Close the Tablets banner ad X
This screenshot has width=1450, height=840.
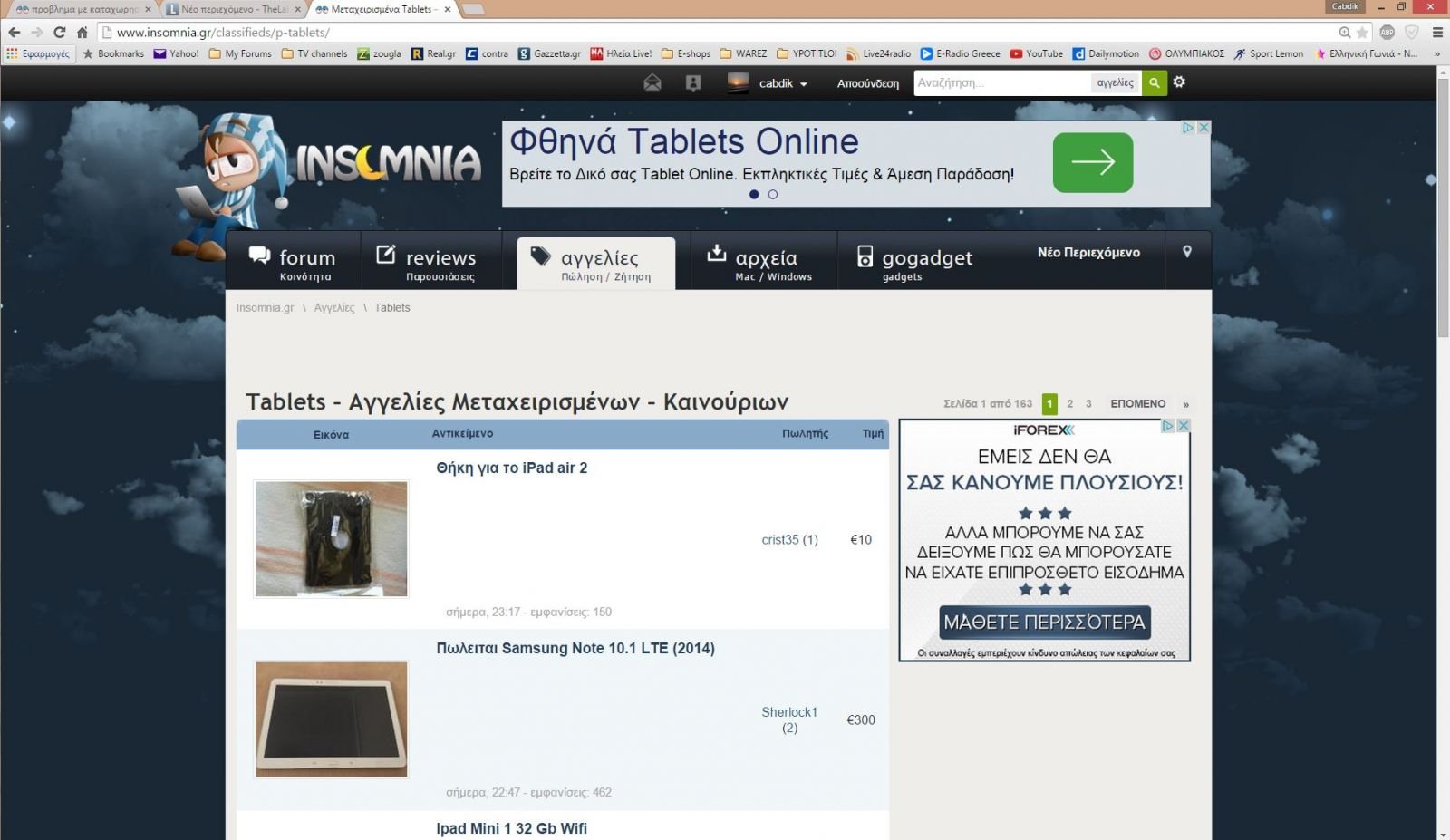click(x=1203, y=128)
